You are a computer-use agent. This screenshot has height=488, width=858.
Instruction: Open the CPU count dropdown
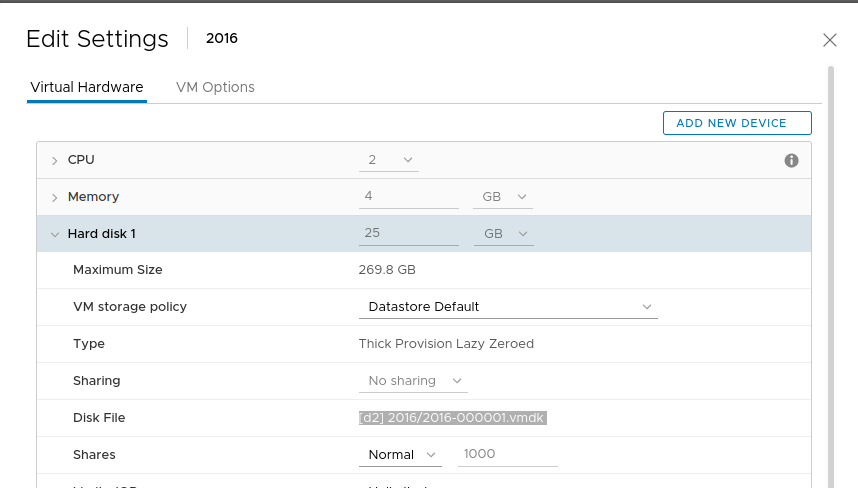click(389, 160)
